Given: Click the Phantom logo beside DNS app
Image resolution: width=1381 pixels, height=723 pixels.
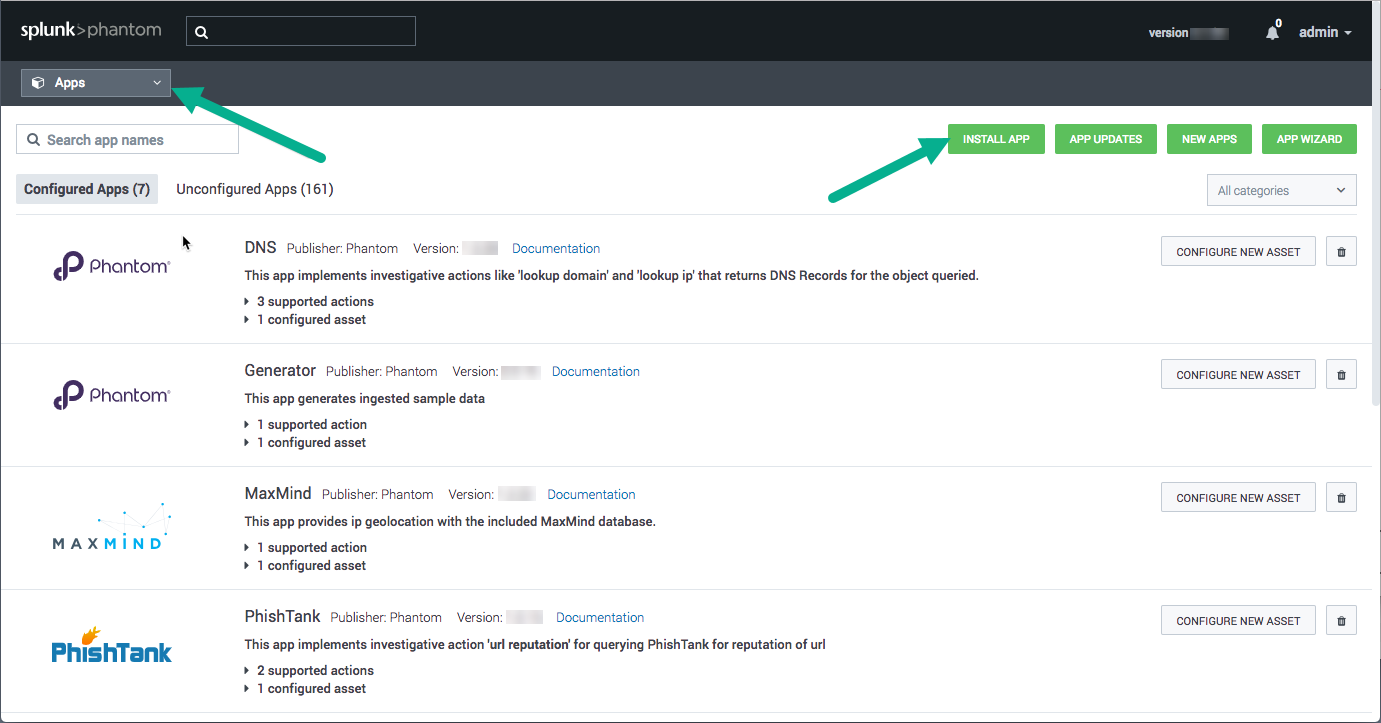Looking at the screenshot, I should pos(112,266).
